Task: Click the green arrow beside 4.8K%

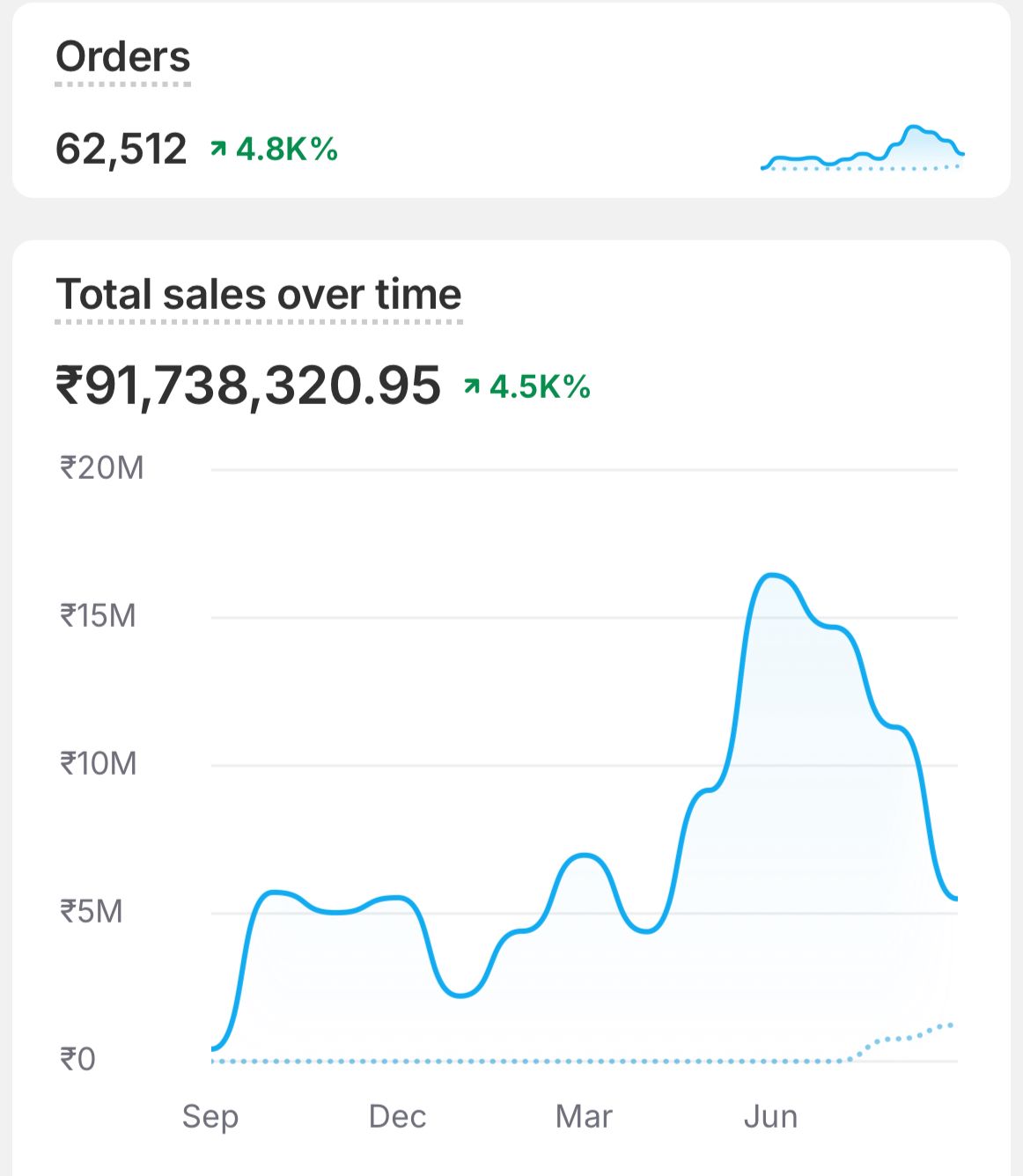Action: click(x=218, y=149)
